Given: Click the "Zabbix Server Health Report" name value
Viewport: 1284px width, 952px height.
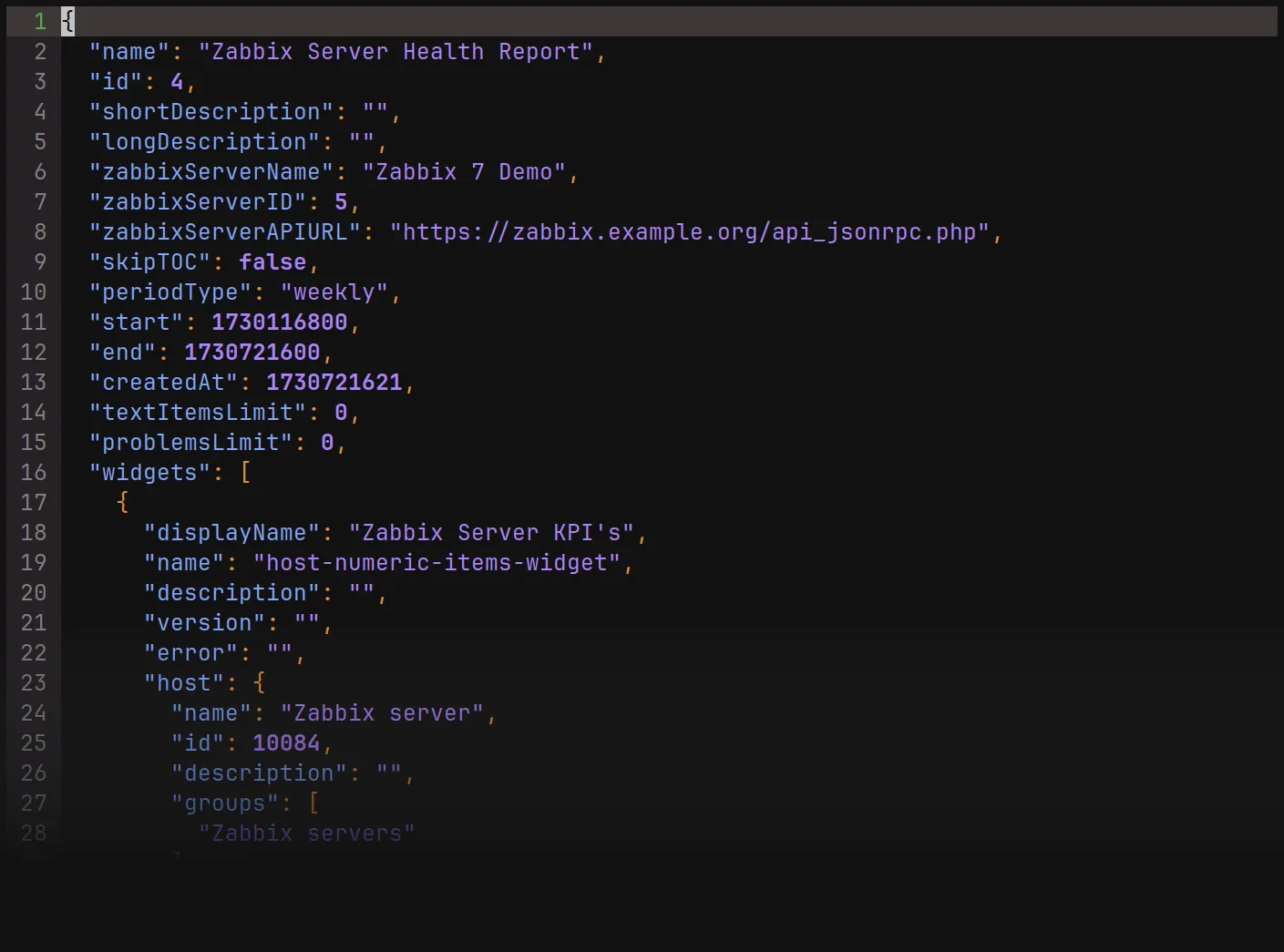Looking at the screenshot, I should click(395, 52).
